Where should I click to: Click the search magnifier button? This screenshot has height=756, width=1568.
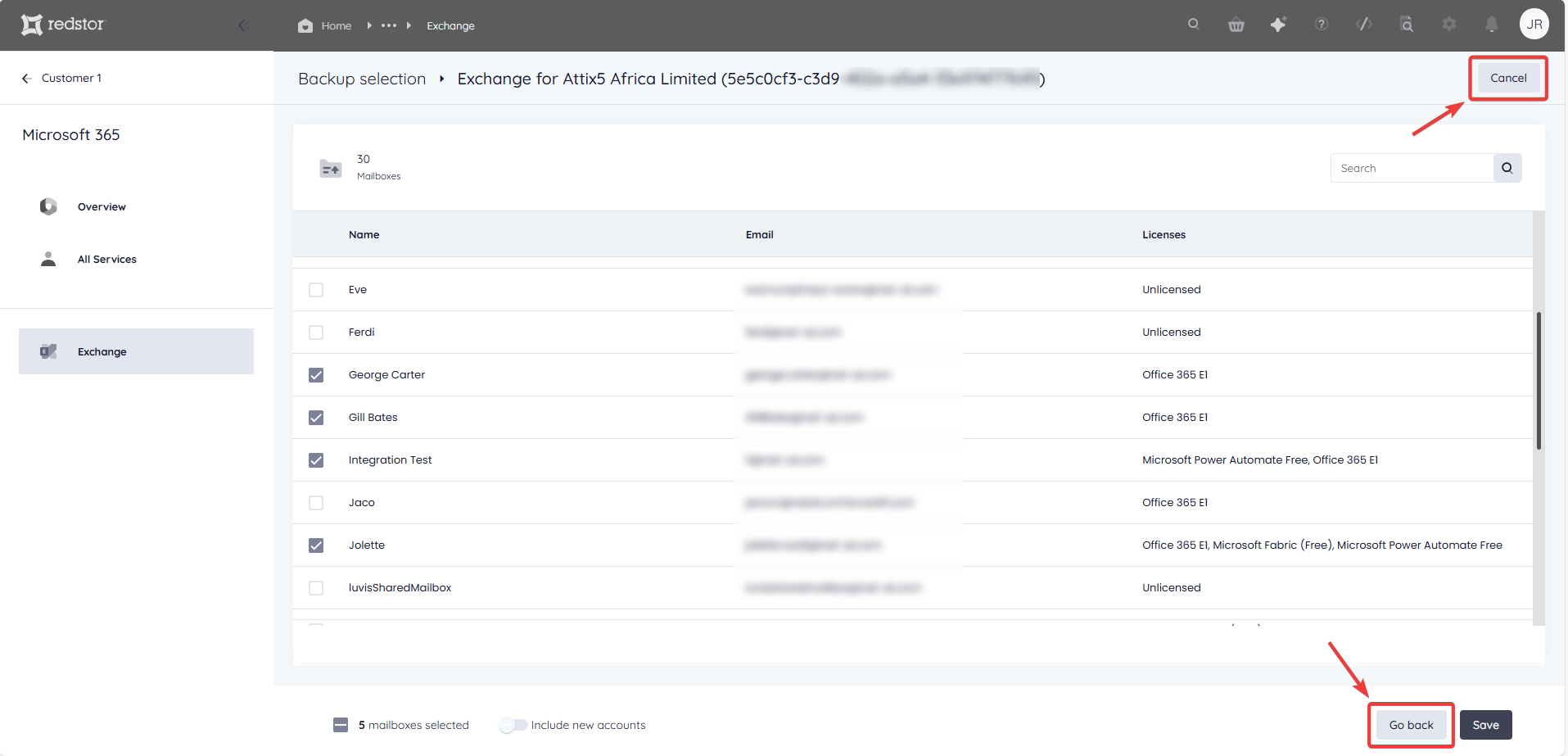[1507, 168]
